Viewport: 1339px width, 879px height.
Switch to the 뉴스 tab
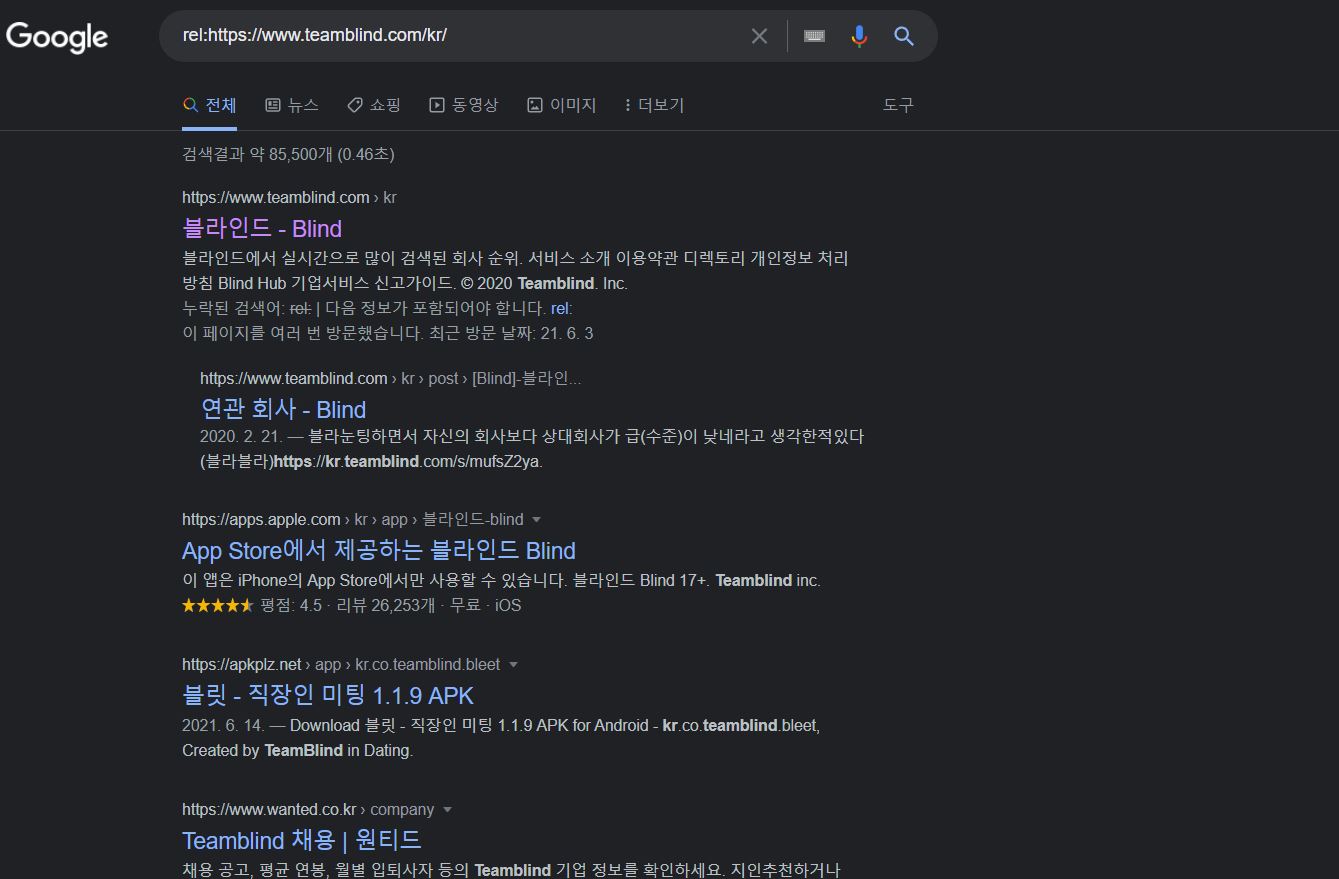point(292,105)
